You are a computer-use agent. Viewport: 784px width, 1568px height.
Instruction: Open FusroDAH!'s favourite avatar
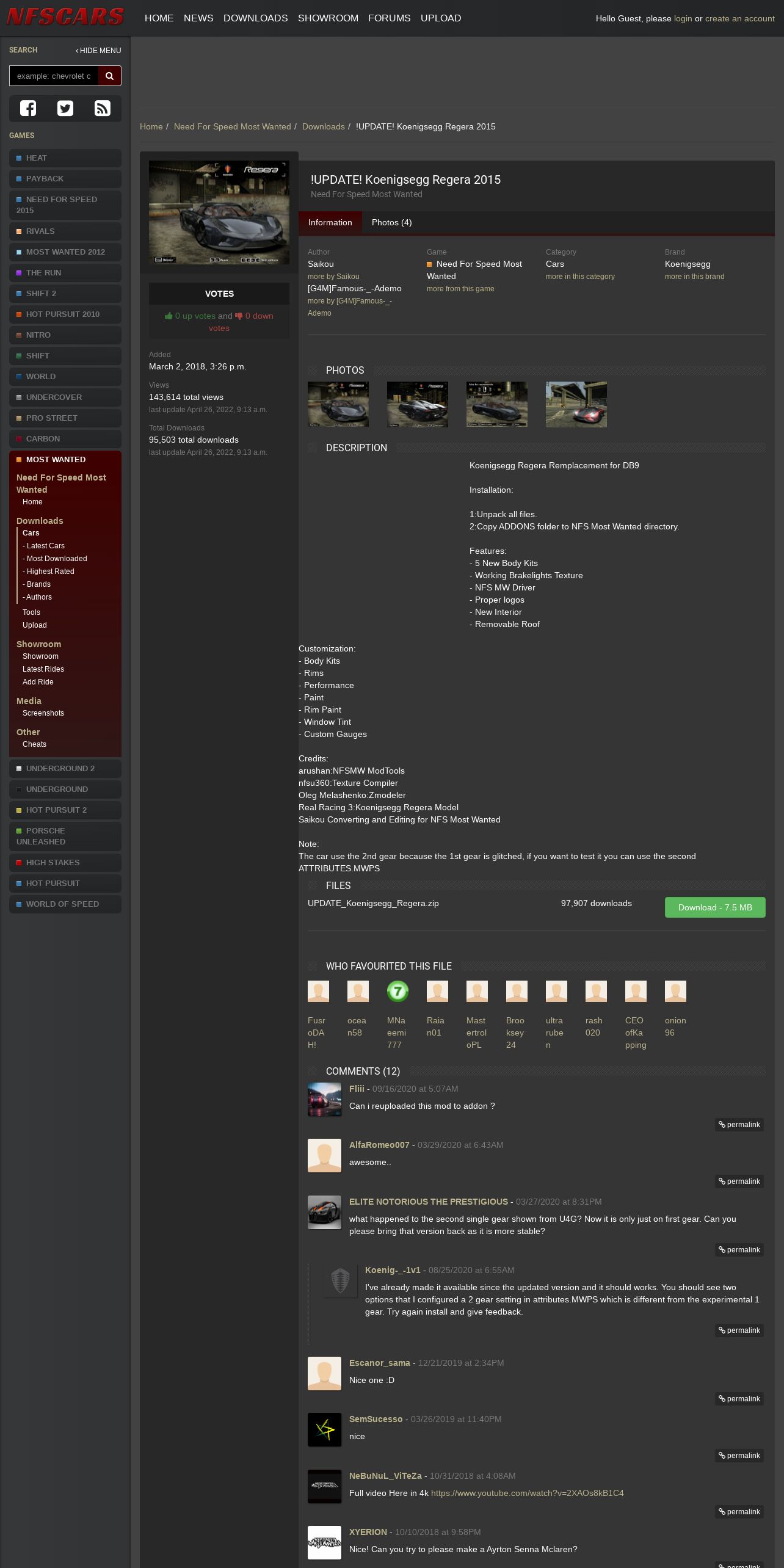coord(318,991)
